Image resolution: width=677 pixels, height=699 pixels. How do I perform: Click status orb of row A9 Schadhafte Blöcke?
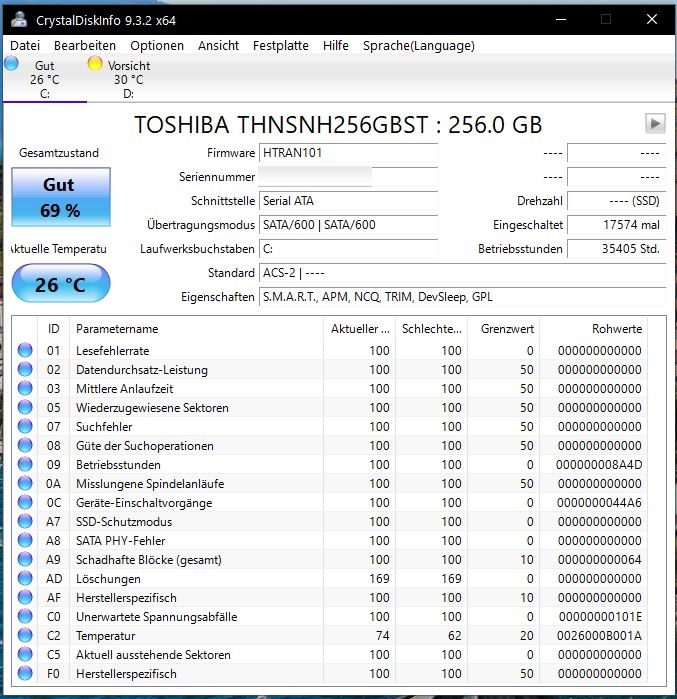click(25, 559)
